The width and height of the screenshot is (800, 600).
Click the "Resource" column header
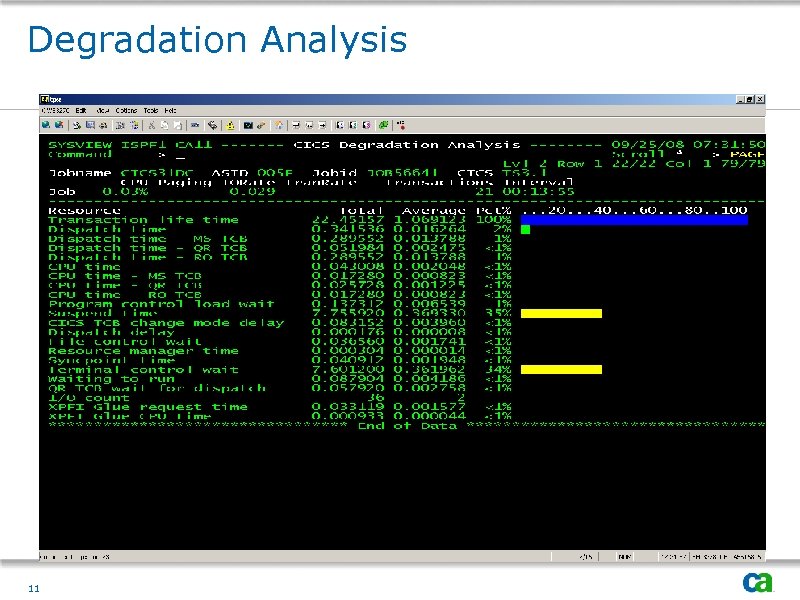84,211
